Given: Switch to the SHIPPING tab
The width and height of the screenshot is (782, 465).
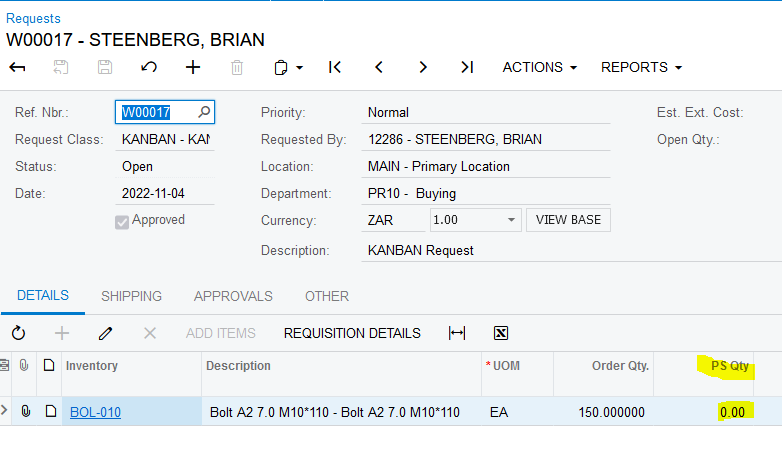Looking at the screenshot, I should pos(131,296).
